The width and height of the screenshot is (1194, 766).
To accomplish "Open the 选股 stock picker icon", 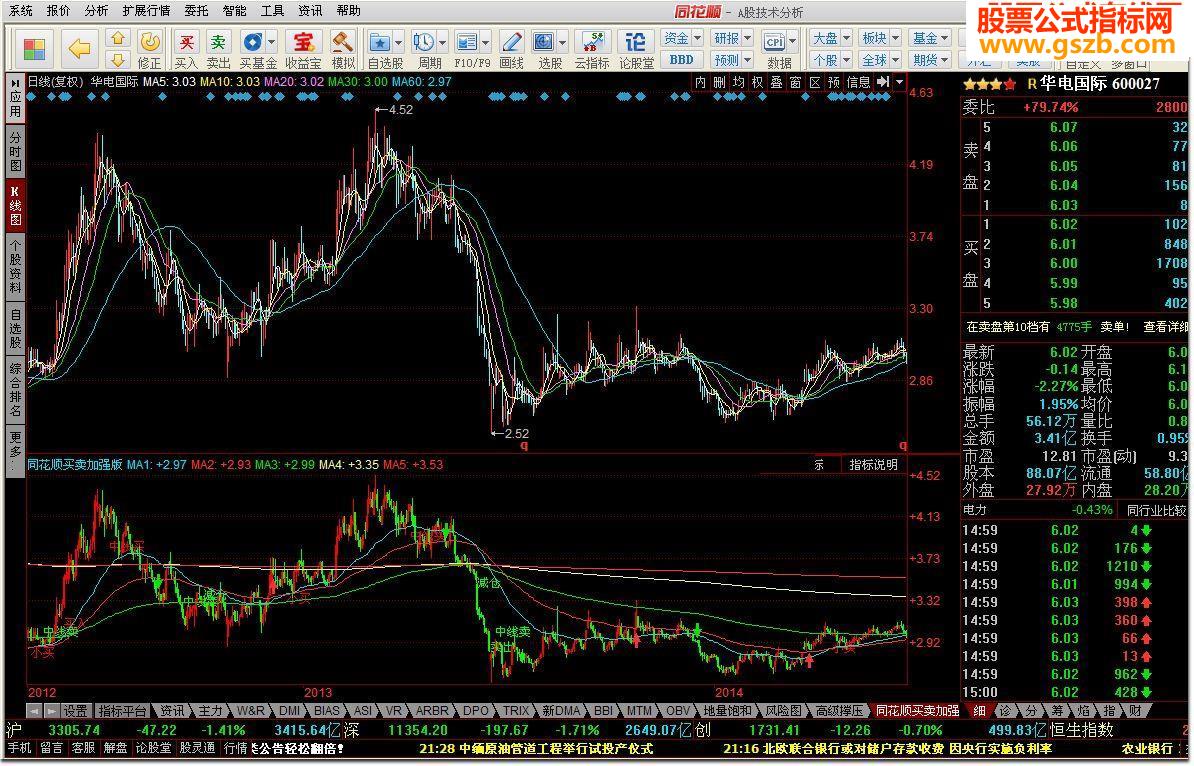I will click(544, 43).
